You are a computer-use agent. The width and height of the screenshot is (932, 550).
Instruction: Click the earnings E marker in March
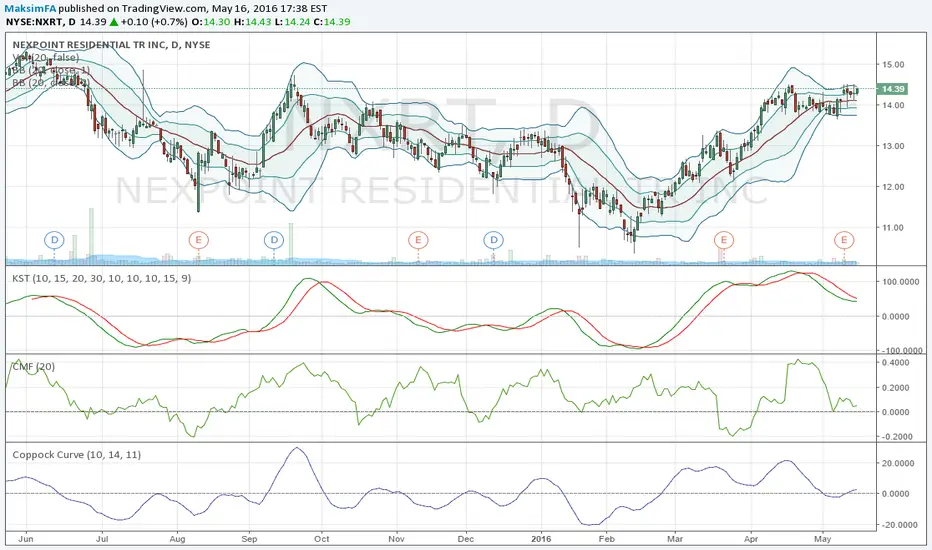(x=723, y=240)
